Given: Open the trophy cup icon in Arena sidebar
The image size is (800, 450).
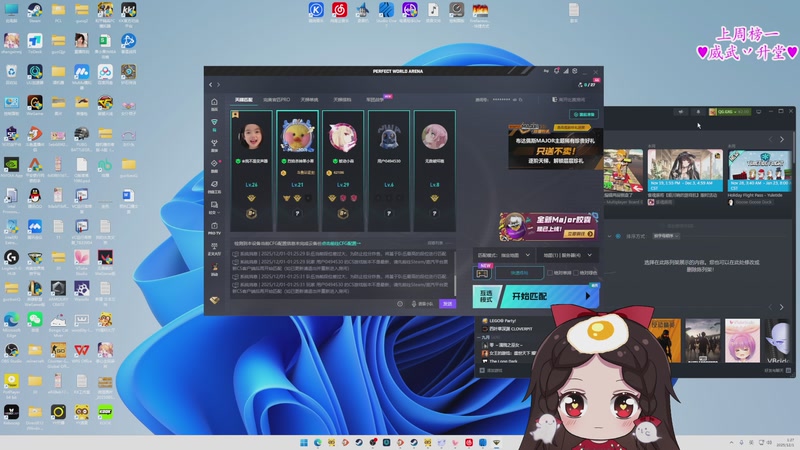Looking at the screenshot, I should tap(214, 143).
